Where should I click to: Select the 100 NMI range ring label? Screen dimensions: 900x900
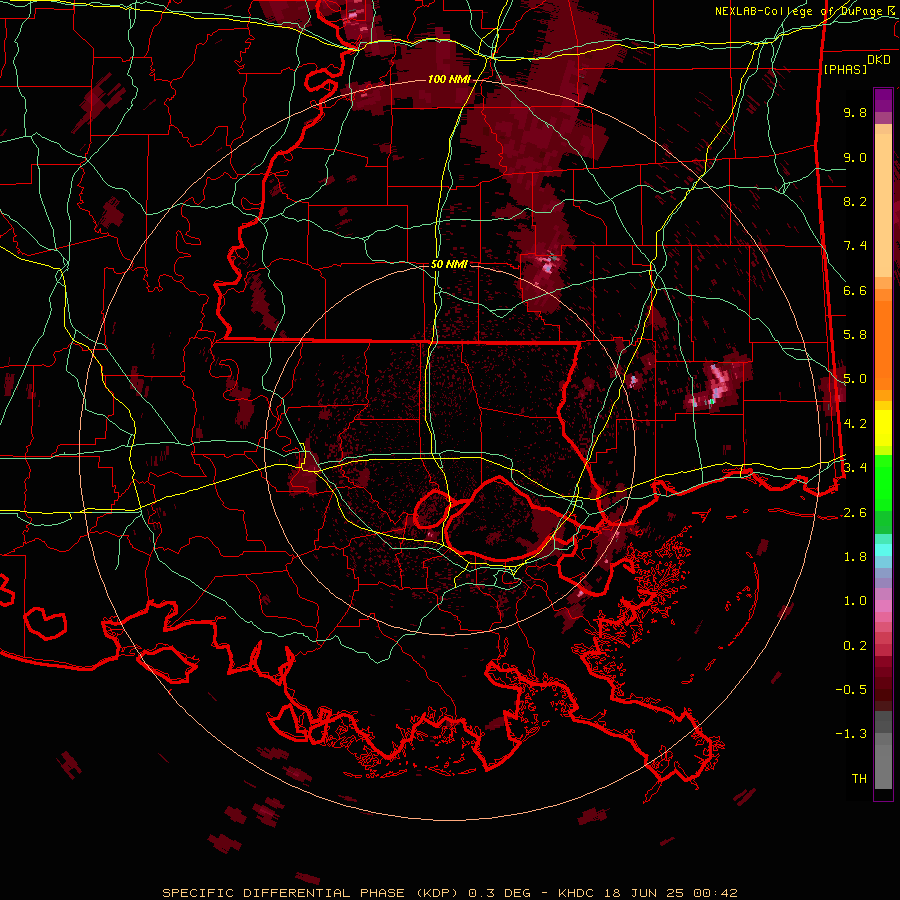pyautogui.click(x=448, y=79)
